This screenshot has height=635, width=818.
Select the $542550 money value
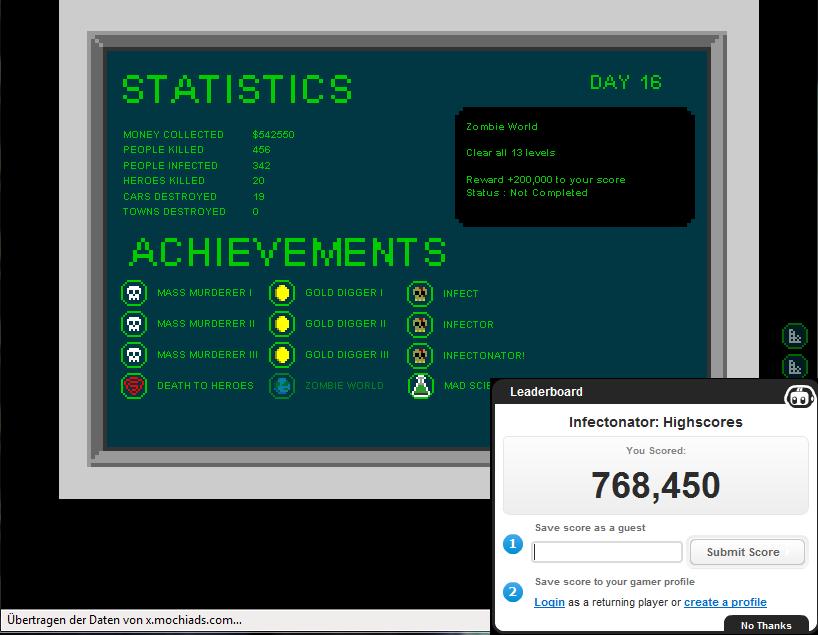(x=273, y=135)
